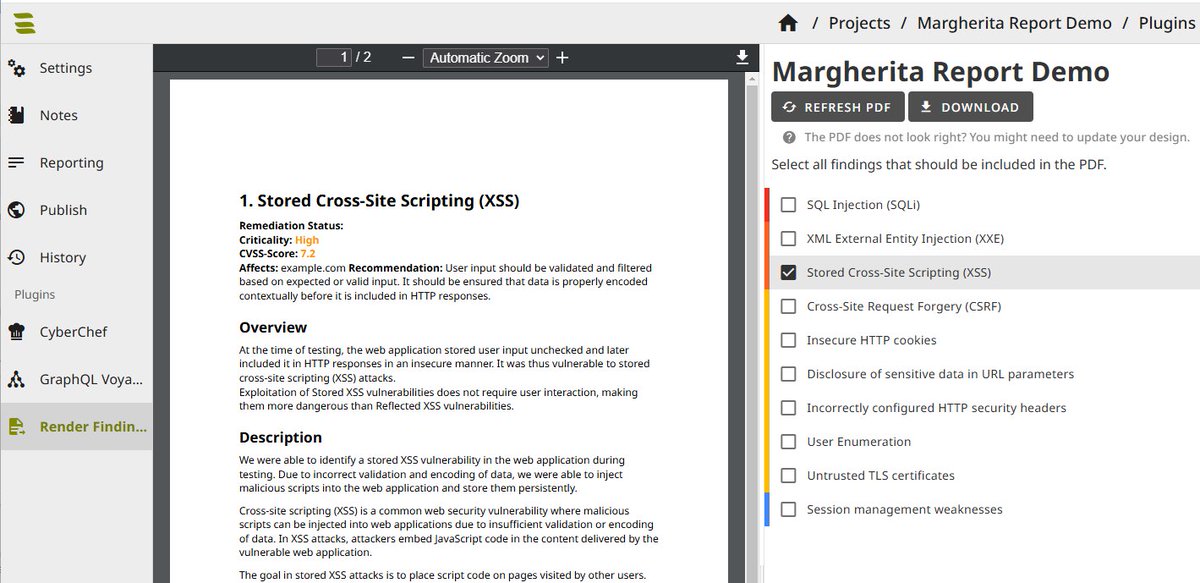Click the PDF viewer download arrow icon

click(742, 57)
